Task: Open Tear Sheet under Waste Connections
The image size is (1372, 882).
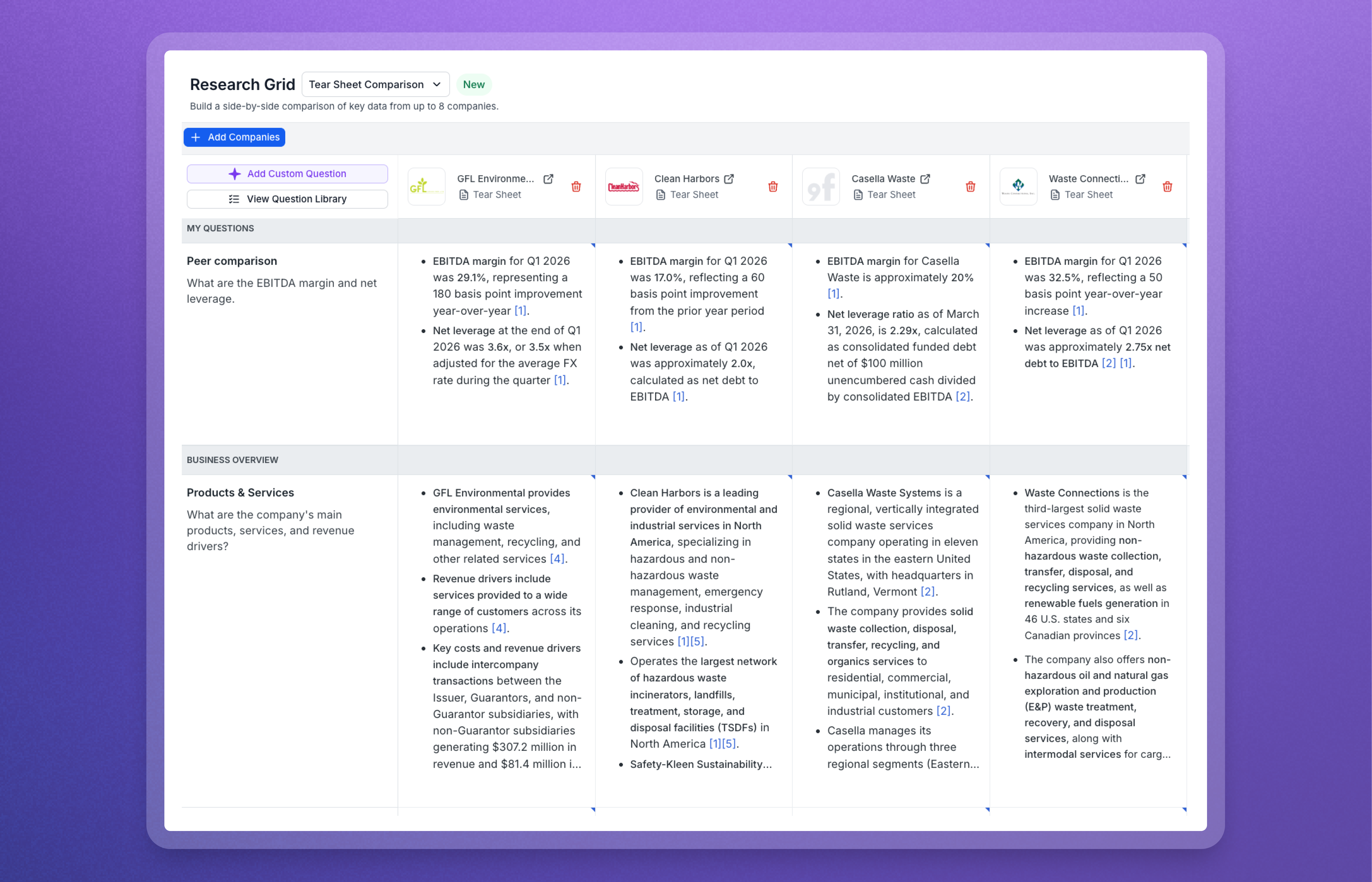Action: point(1089,195)
